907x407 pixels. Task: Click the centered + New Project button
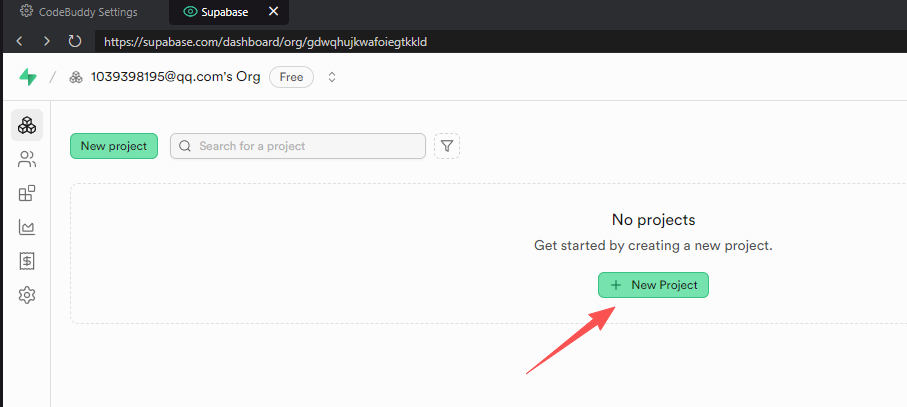pos(653,285)
